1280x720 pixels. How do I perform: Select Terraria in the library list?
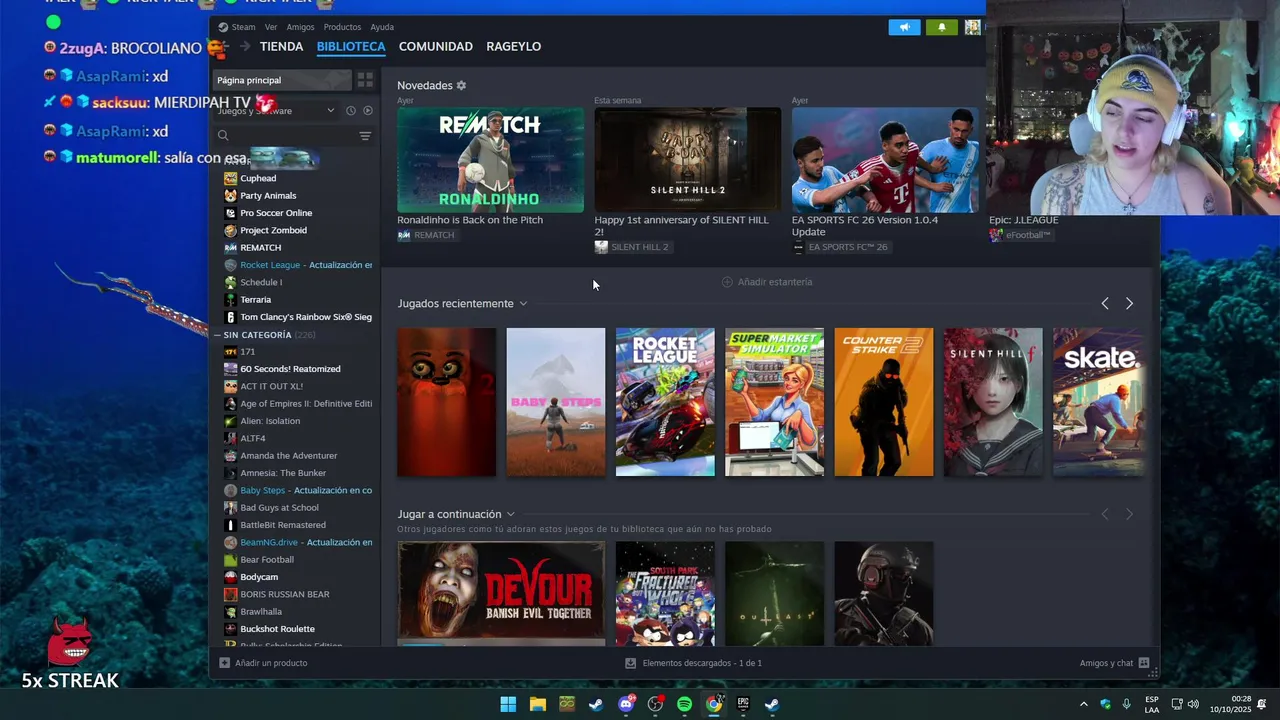[x=255, y=300]
